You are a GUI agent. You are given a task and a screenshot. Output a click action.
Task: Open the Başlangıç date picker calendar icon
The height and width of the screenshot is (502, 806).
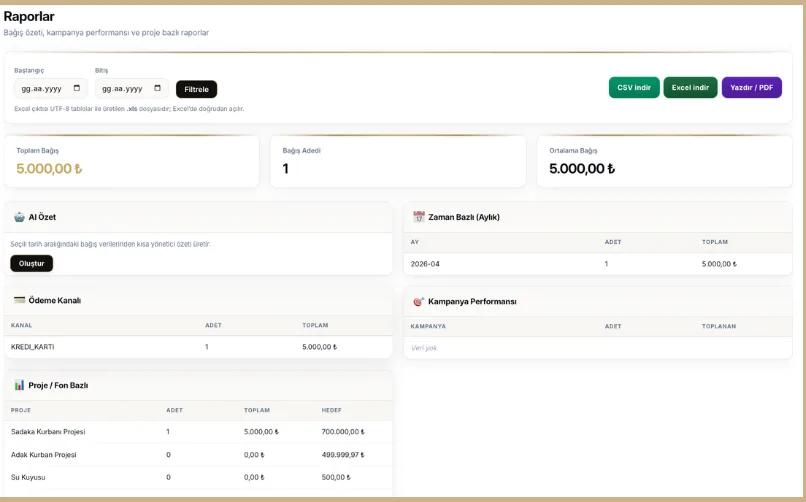point(78,89)
